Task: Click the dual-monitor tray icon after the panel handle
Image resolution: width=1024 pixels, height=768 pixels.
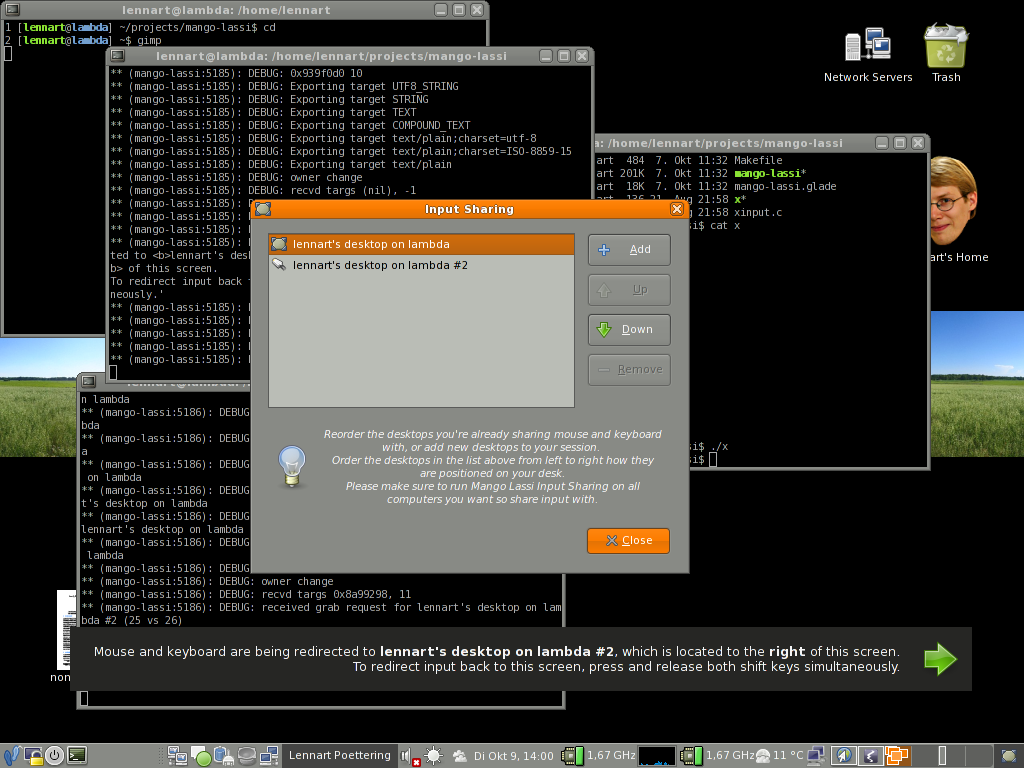Action: click(177, 756)
